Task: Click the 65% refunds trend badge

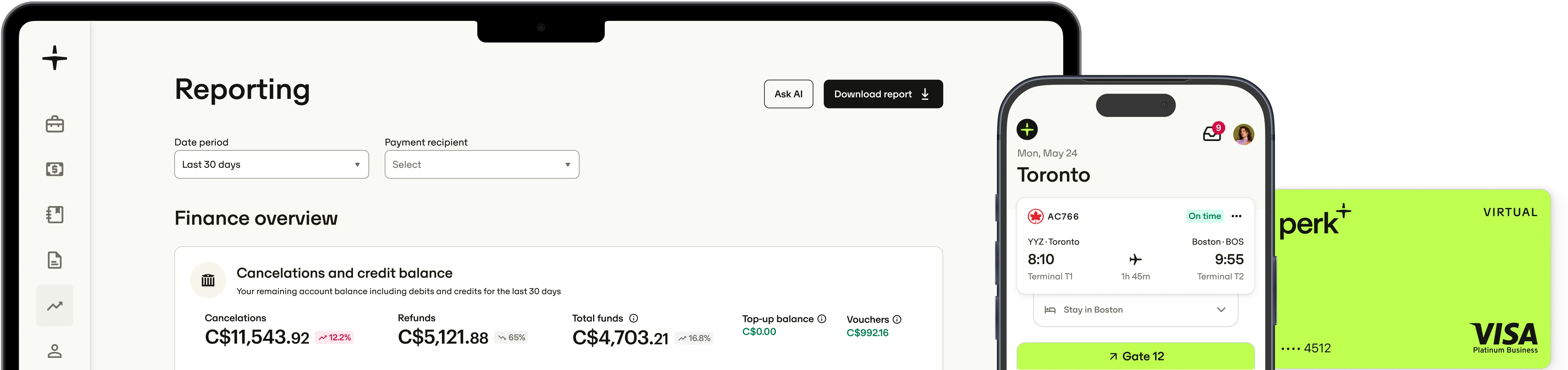Action: (x=511, y=338)
